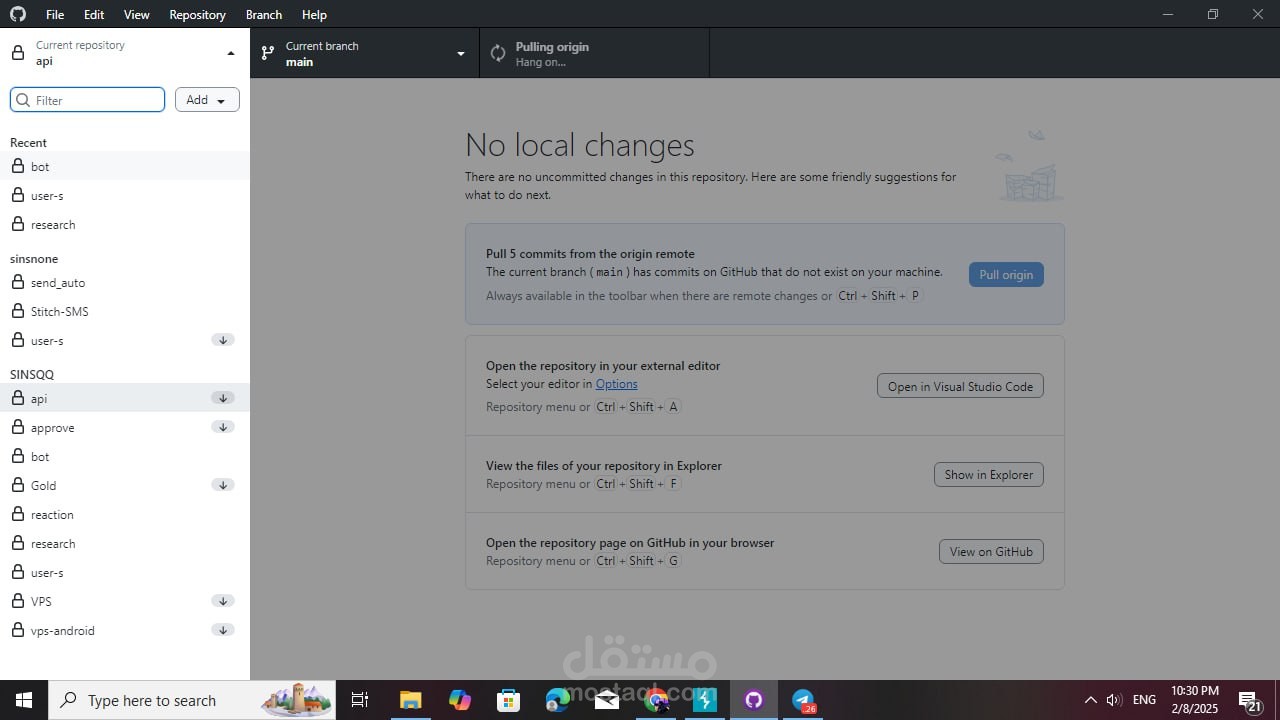Open the taskbar clock showing 10:30 PM
The height and width of the screenshot is (720, 1280).
point(1195,700)
